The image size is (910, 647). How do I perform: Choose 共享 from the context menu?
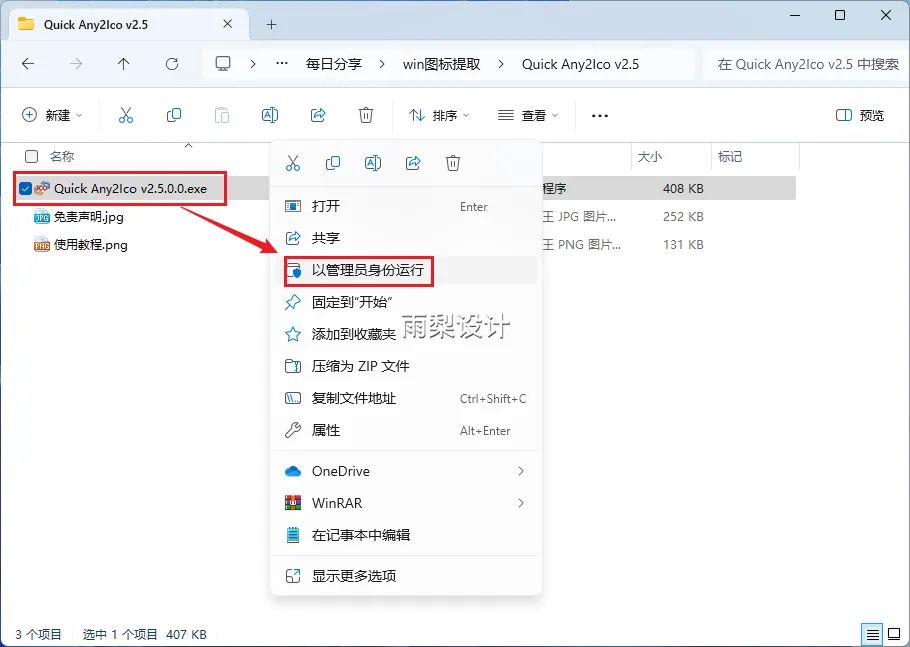406,238
